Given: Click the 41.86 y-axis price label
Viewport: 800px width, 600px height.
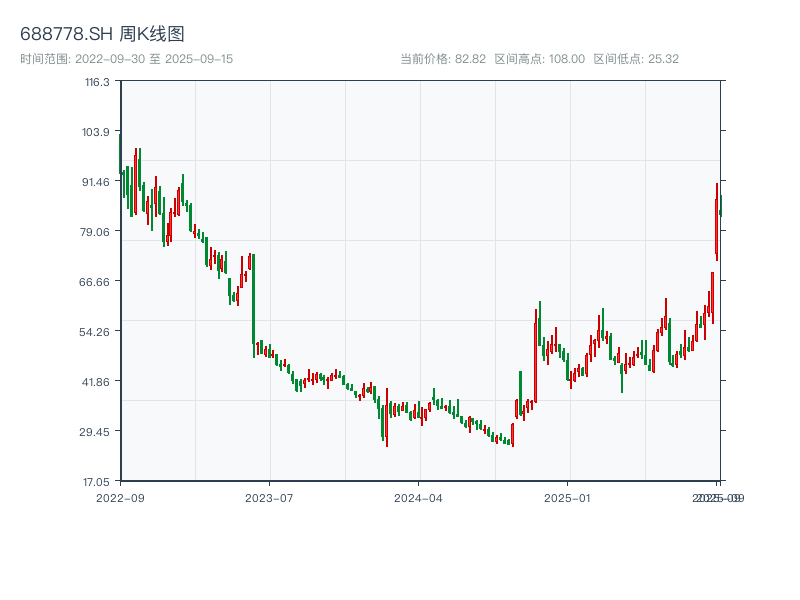Looking at the screenshot, I should click(96, 382).
